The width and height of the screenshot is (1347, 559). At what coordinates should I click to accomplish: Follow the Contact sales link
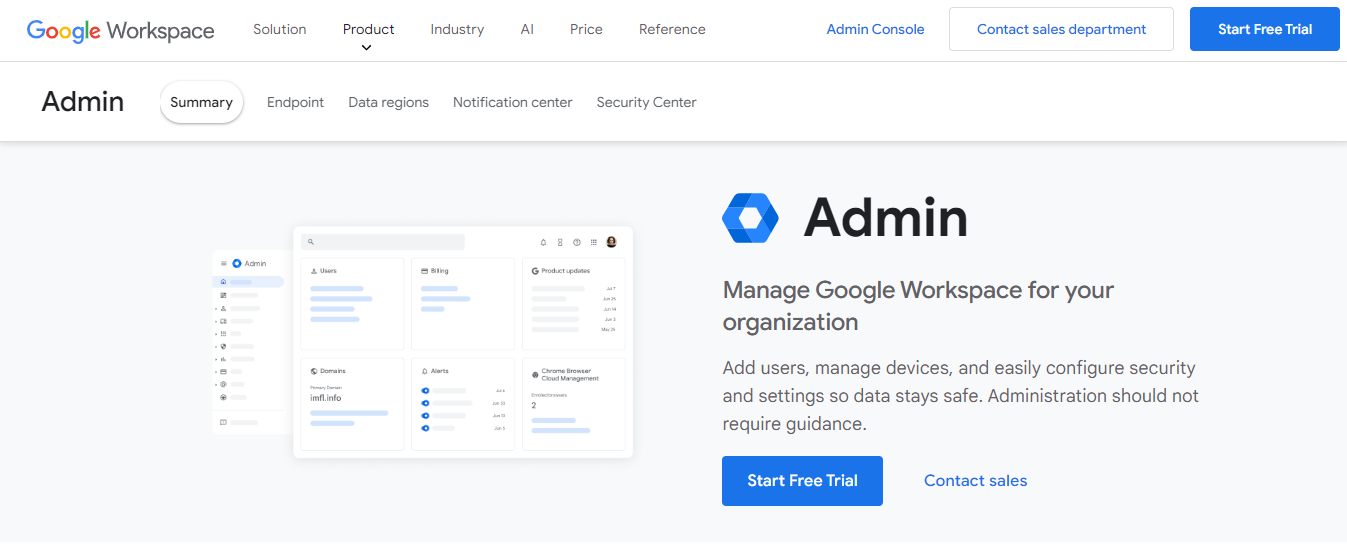[x=975, y=481]
